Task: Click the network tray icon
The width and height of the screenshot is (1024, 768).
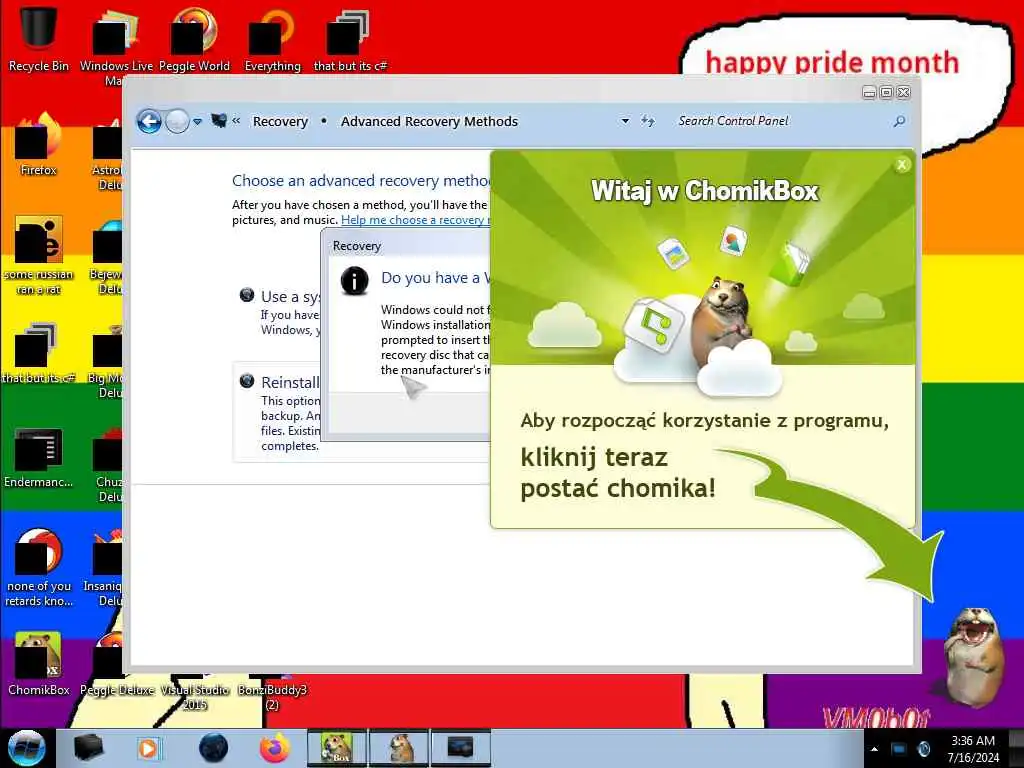Action: pos(899,749)
